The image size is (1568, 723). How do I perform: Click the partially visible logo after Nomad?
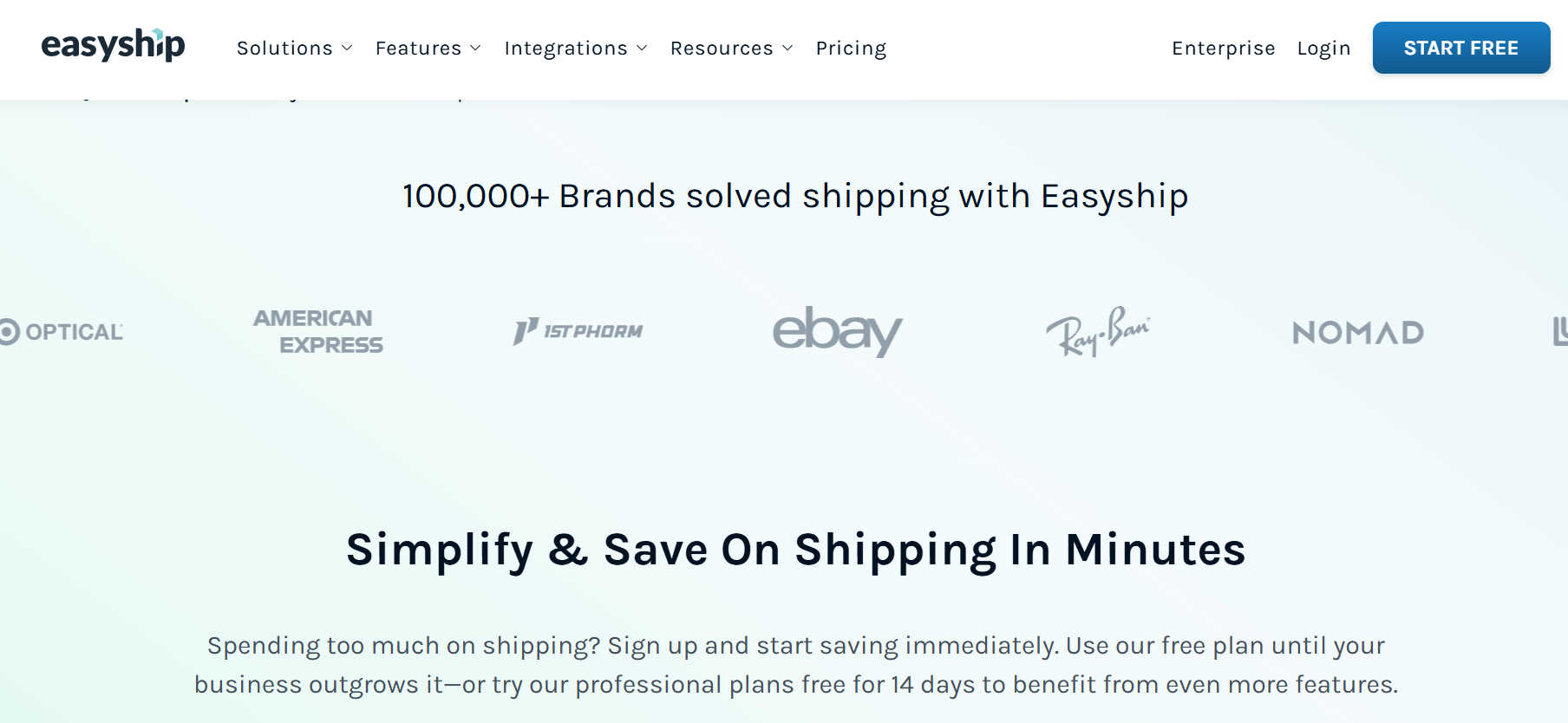pyautogui.click(x=1559, y=331)
